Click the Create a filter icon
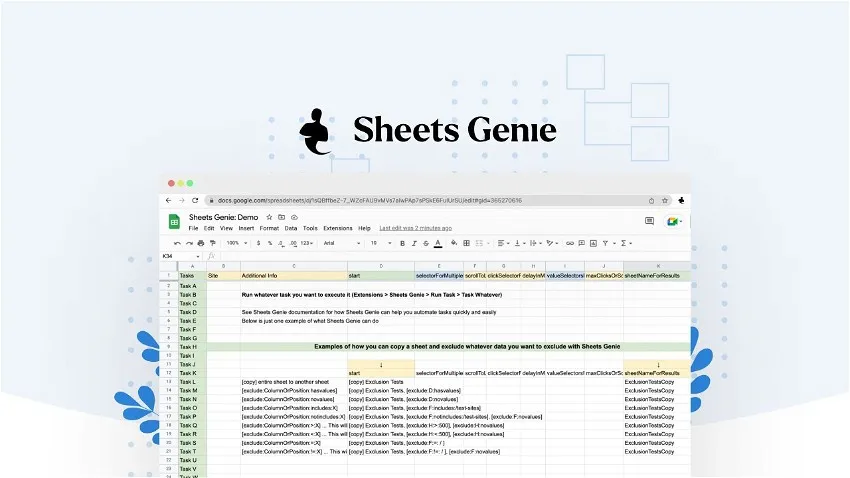850x478 pixels. [606, 243]
